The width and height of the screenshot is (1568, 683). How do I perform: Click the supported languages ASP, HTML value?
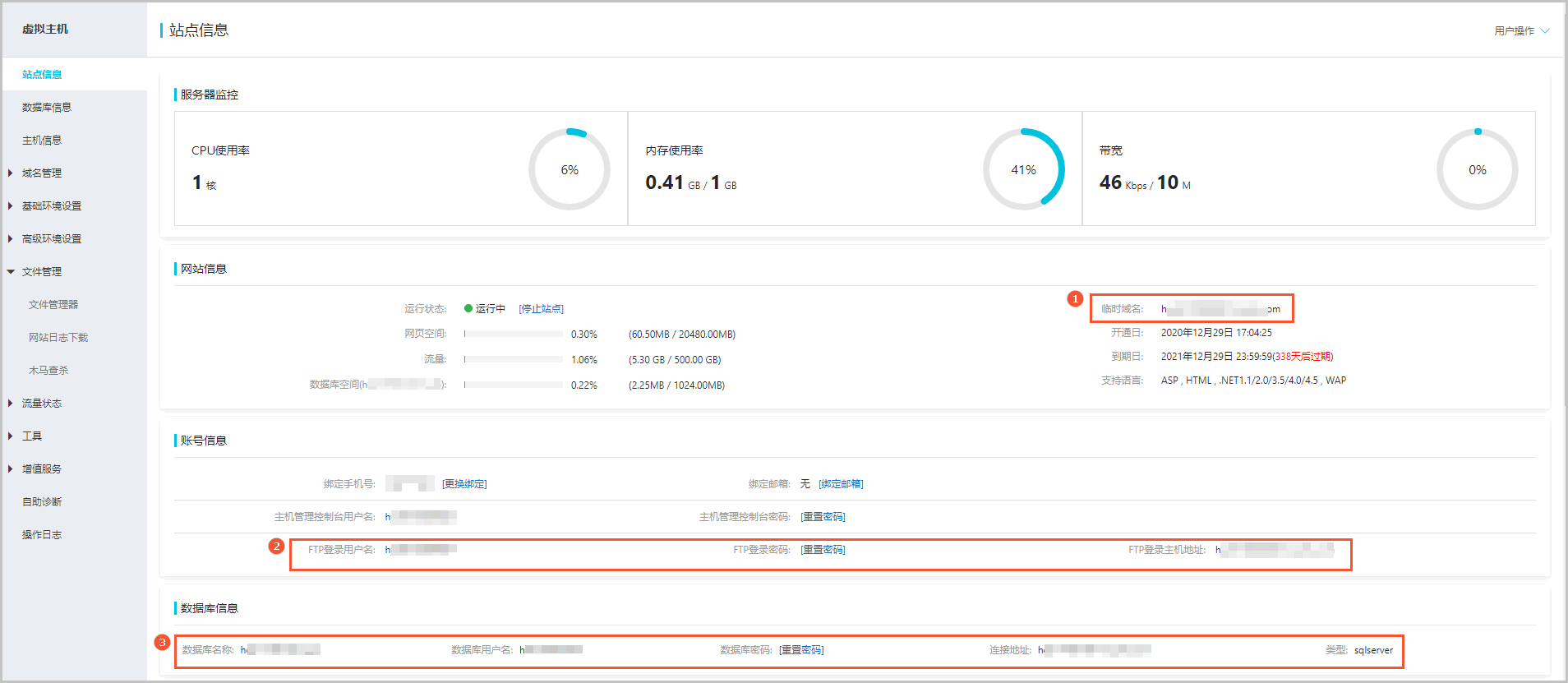click(x=1253, y=381)
